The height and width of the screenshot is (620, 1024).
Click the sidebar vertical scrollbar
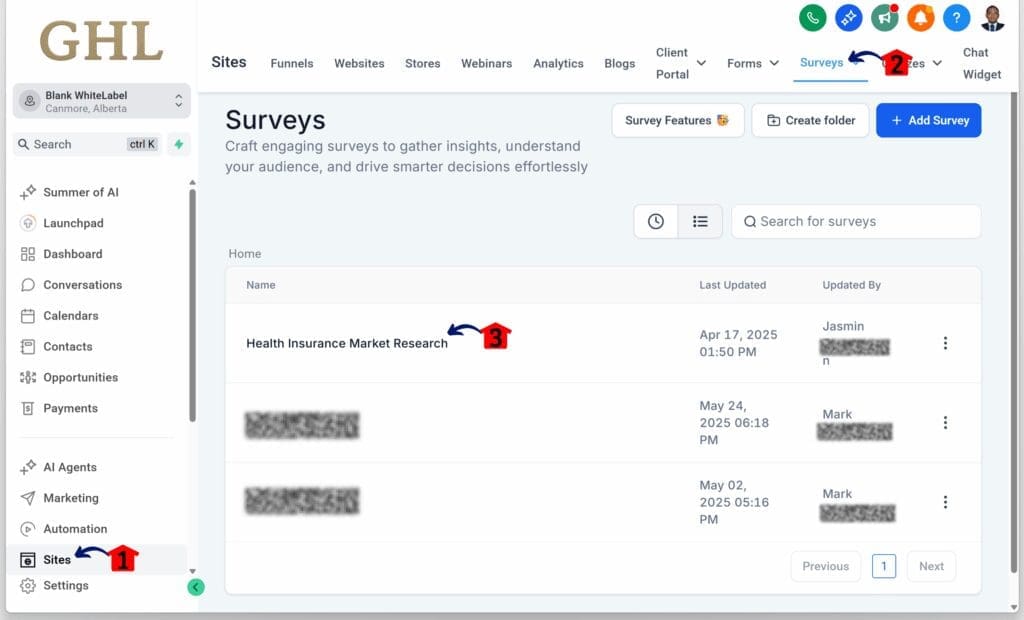pyautogui.click(x=192, y=306)
